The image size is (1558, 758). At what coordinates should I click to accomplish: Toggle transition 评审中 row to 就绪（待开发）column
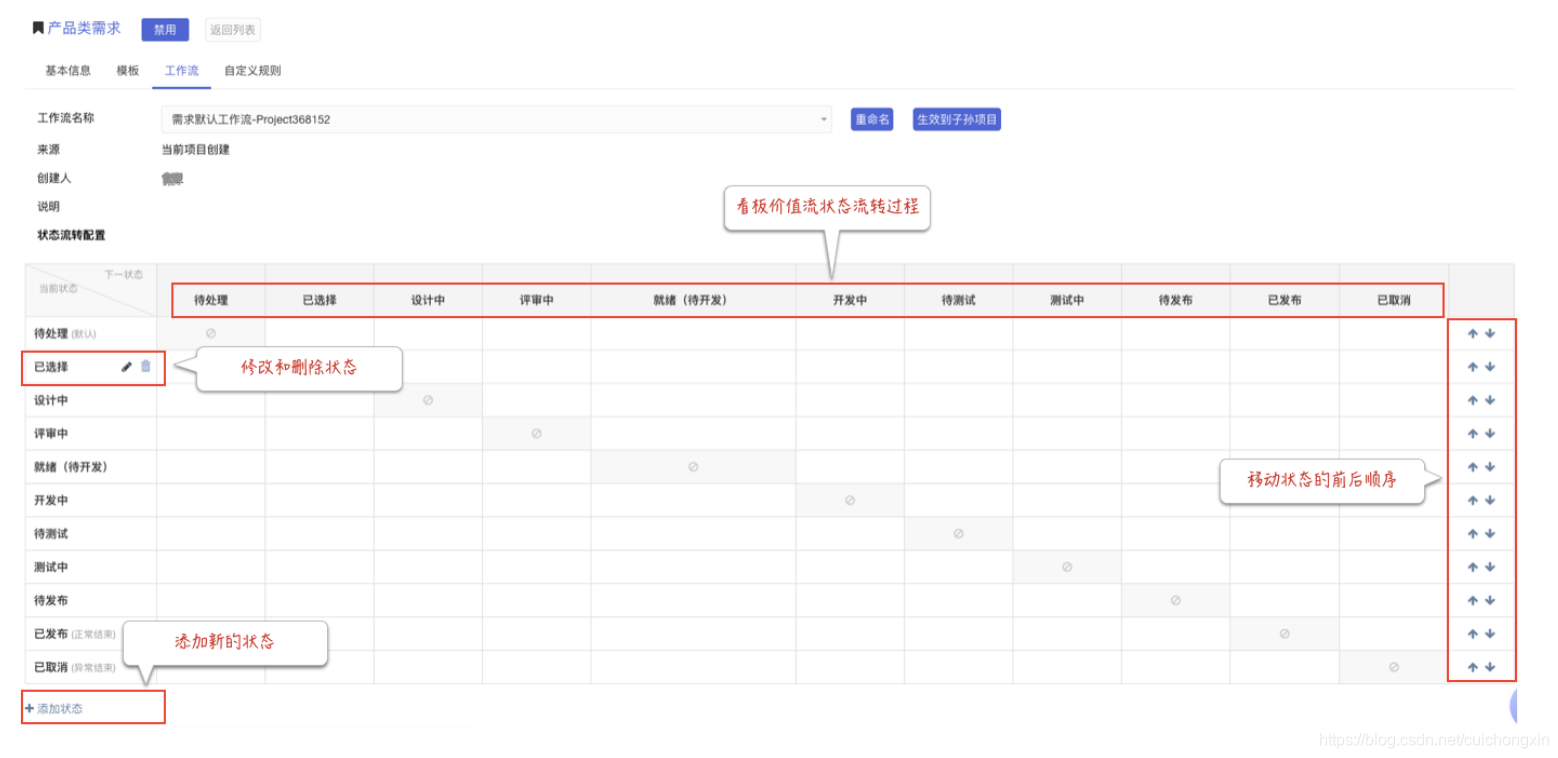point(693,434)
